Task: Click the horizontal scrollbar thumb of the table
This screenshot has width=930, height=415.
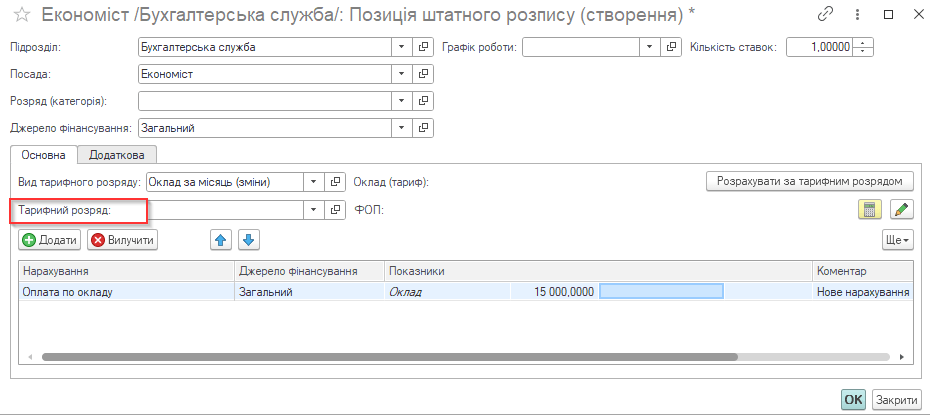Action: 389,357
